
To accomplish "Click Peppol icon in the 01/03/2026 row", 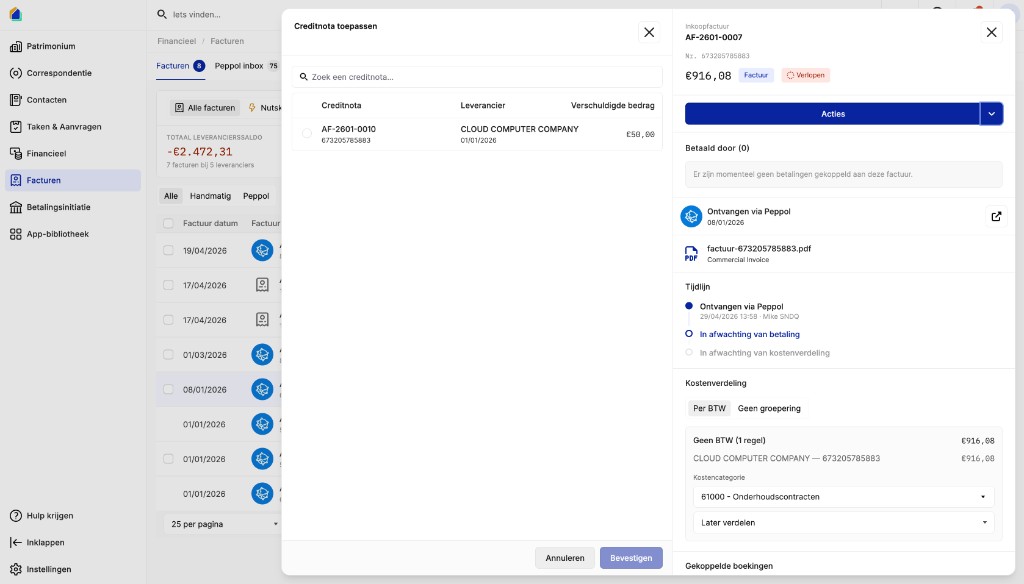I will click(x=262, y=355).
